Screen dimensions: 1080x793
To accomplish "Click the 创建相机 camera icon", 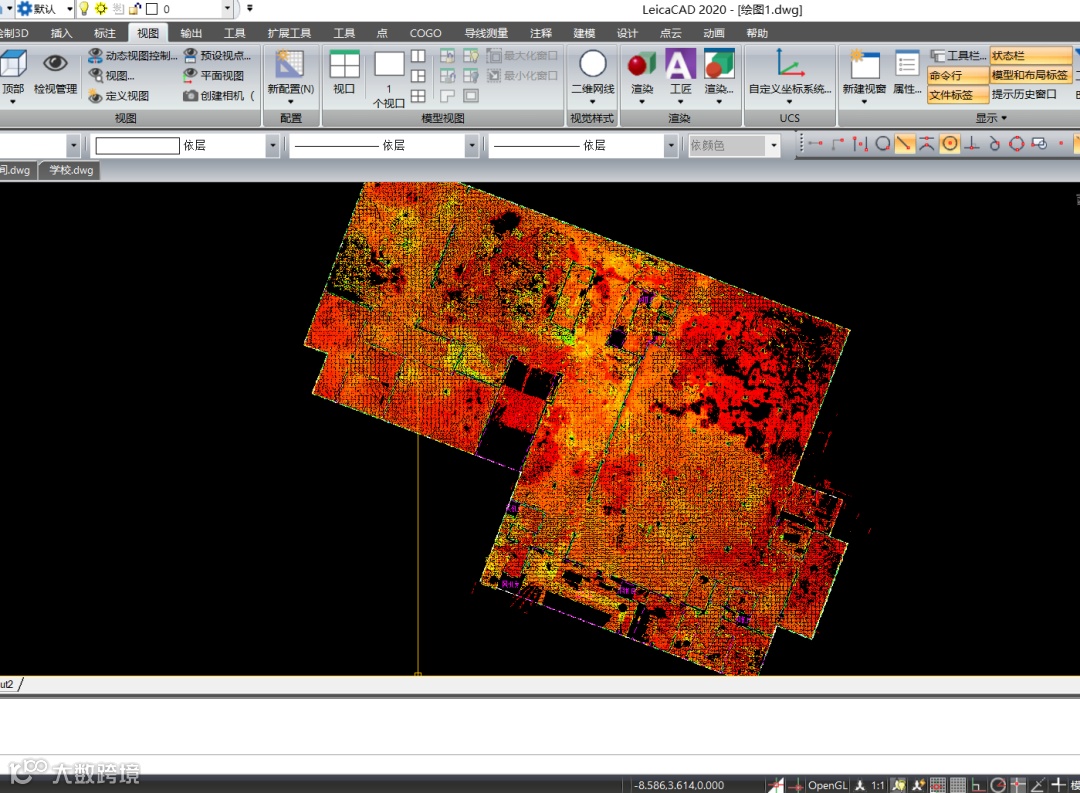I will pos(191,96).
